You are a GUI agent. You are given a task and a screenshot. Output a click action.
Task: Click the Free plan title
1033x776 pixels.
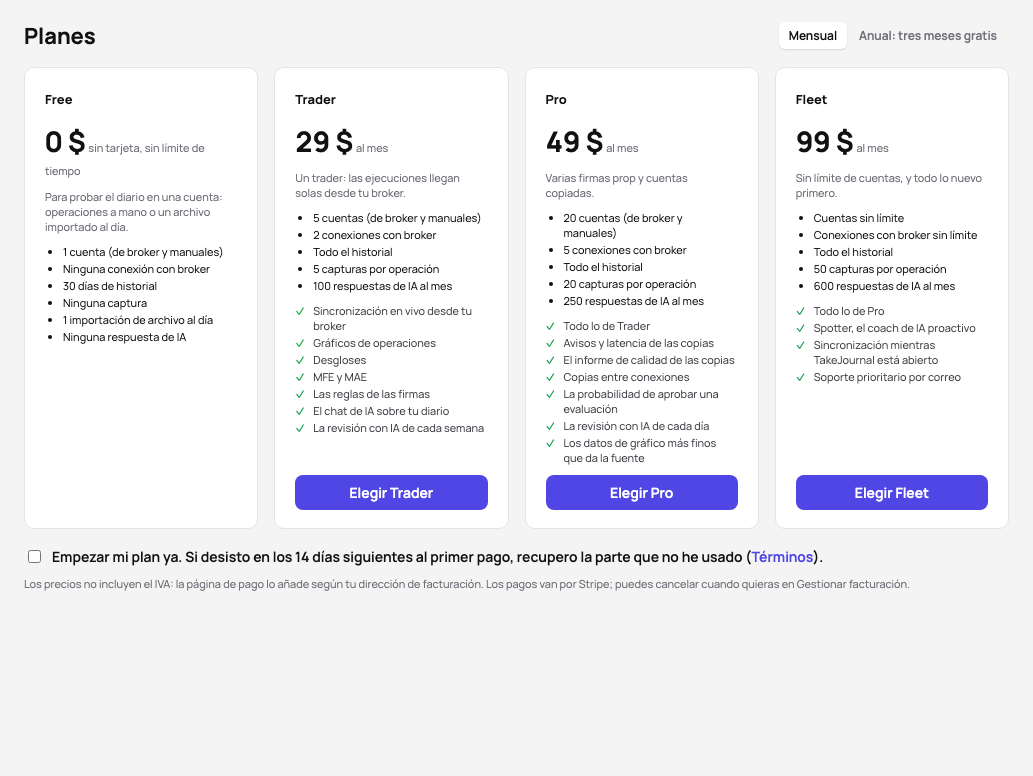pyautogui.click(x=59, y=99)
